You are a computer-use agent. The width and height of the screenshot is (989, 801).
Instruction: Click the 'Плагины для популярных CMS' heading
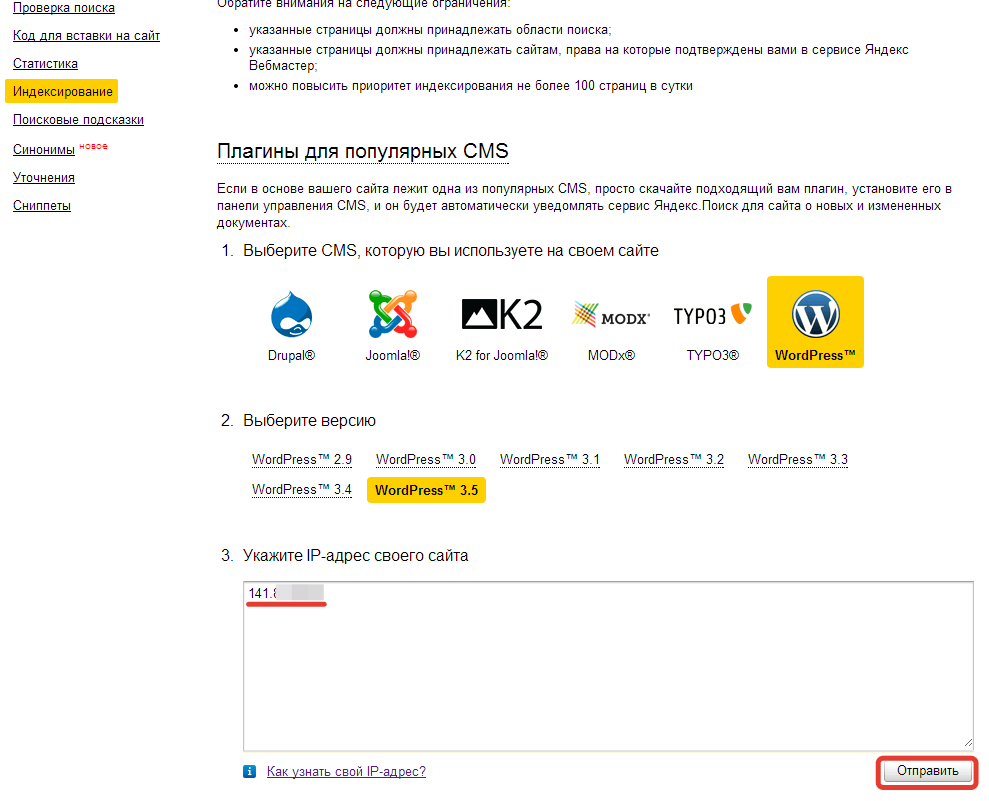click(363, 151)
